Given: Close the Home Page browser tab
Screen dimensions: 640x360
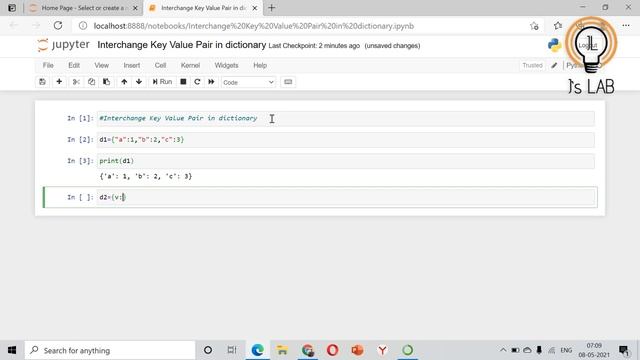Looking at the screenshot, I should point(135,8).
